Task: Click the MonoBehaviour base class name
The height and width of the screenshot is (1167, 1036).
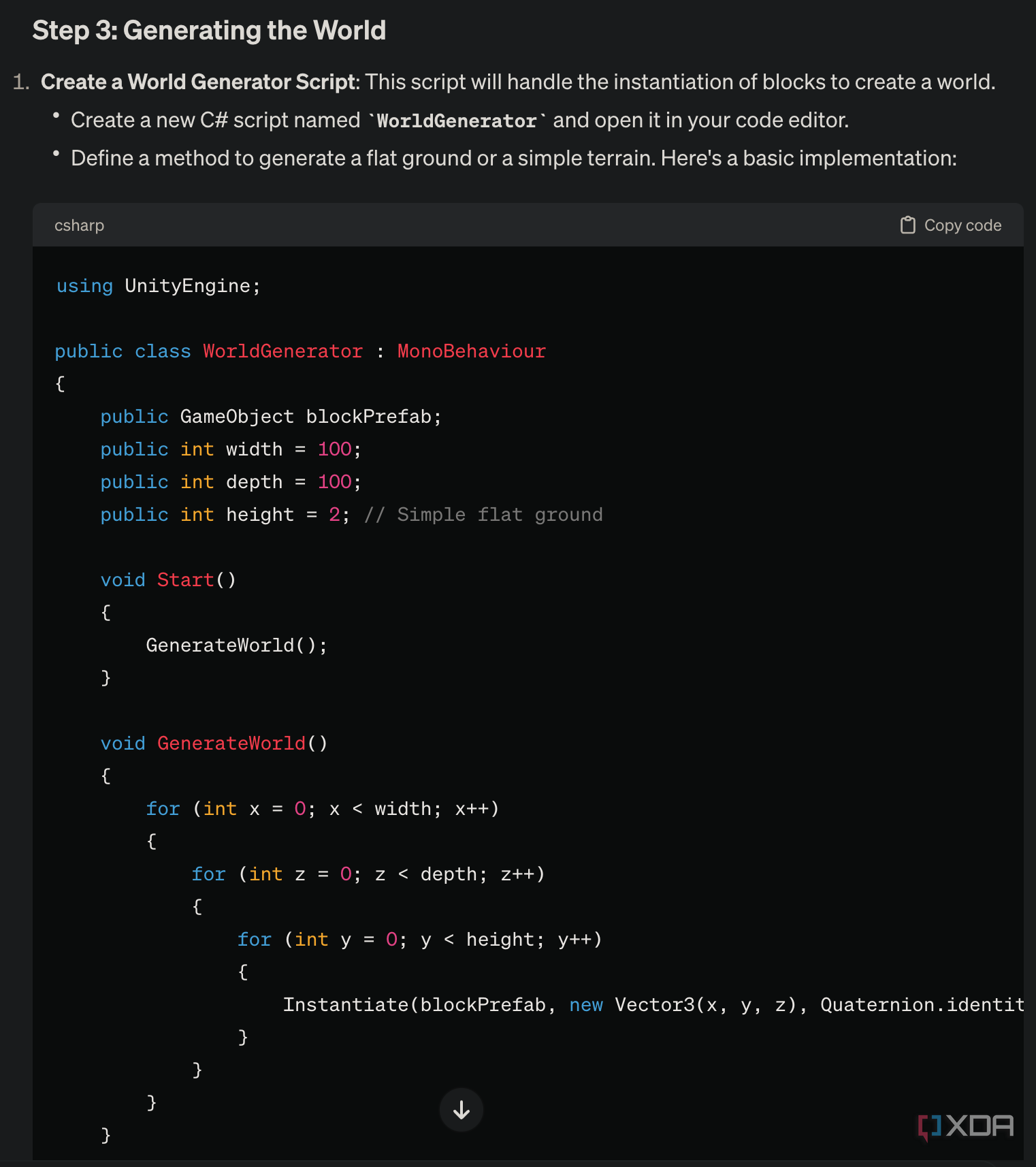Action: pos(471,351)
